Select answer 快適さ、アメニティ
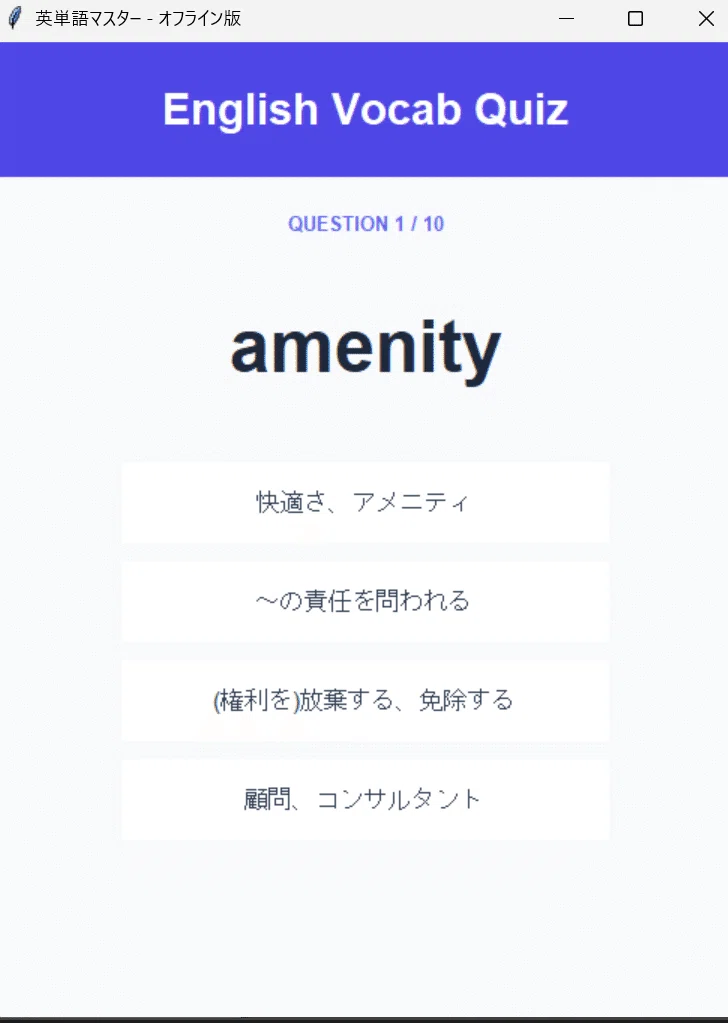Image resolution: width=728 pixels, height=1023 pixels. coord(365,502)
